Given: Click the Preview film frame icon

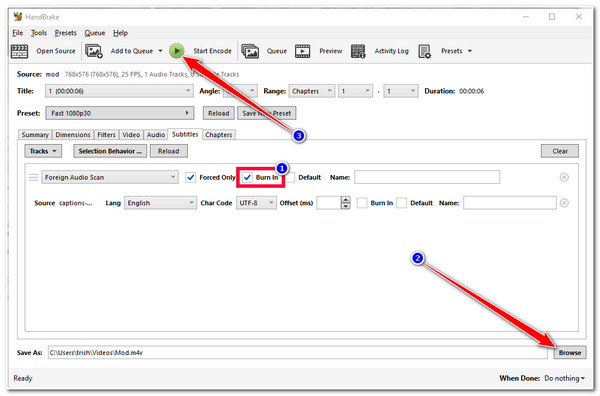Looking at the screenshot, I should [302, 51].
